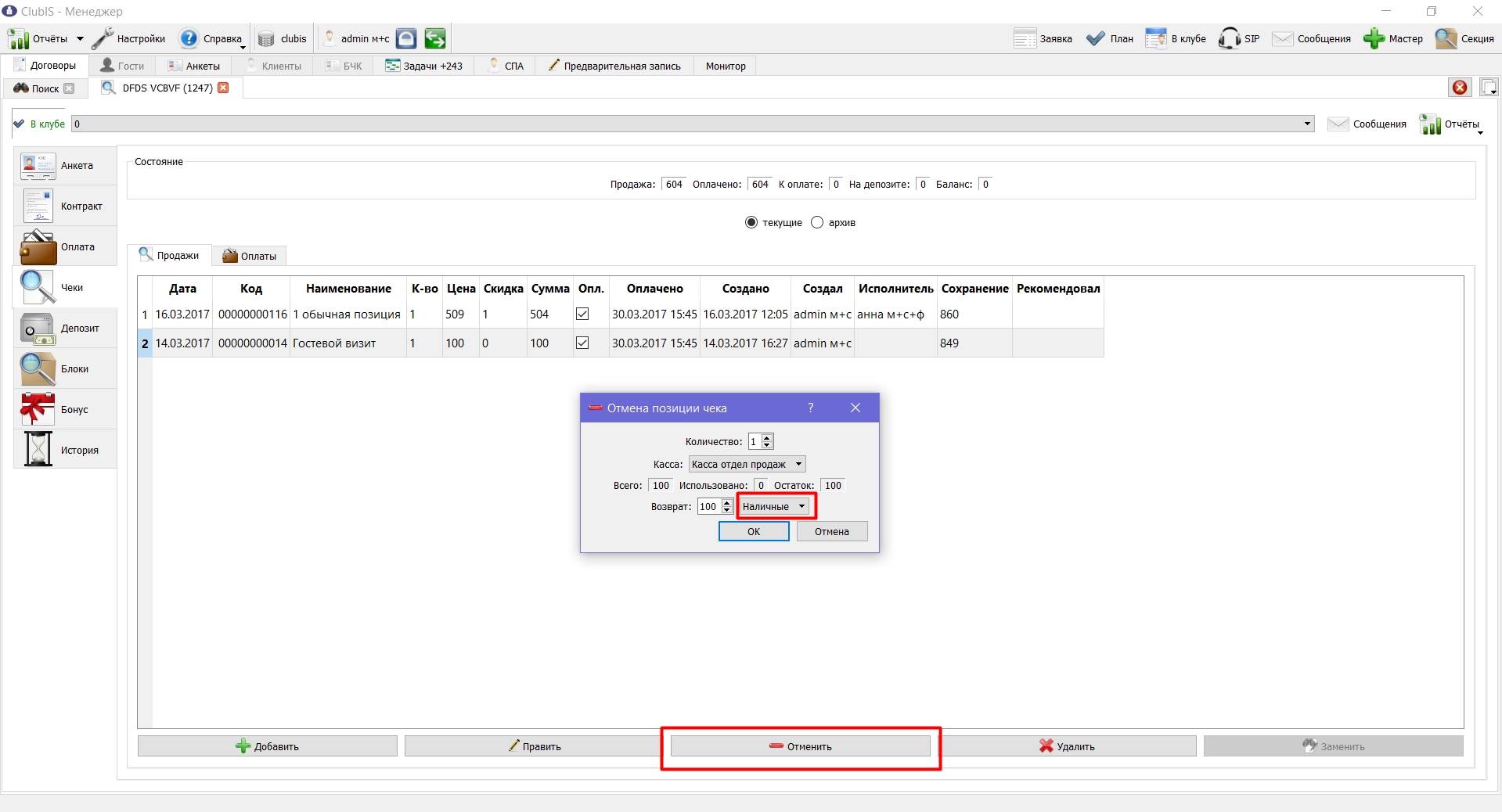The width and height of the screenshot is (1502, 812).
Task: Open the Контракт sidebar icon
Action: 38,206
